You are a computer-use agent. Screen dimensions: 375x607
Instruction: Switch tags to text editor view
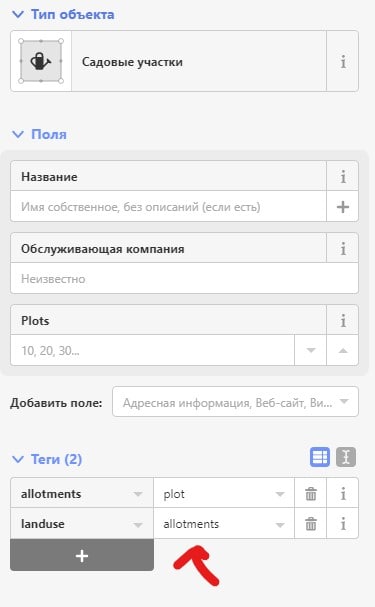coord(346,457)
